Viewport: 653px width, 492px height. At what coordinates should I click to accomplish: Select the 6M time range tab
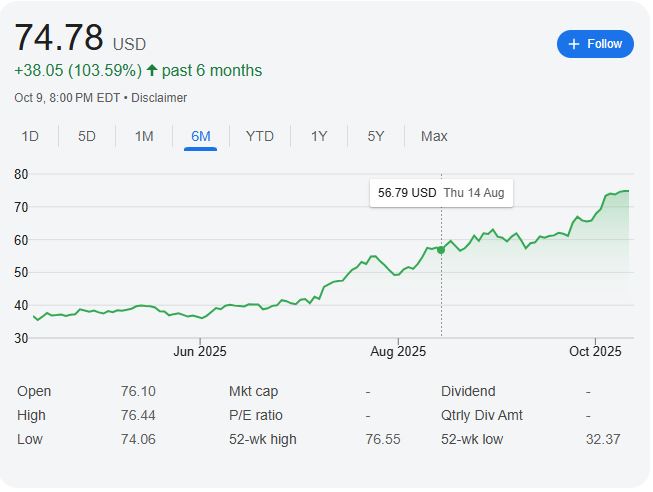[x=200, y=136]
